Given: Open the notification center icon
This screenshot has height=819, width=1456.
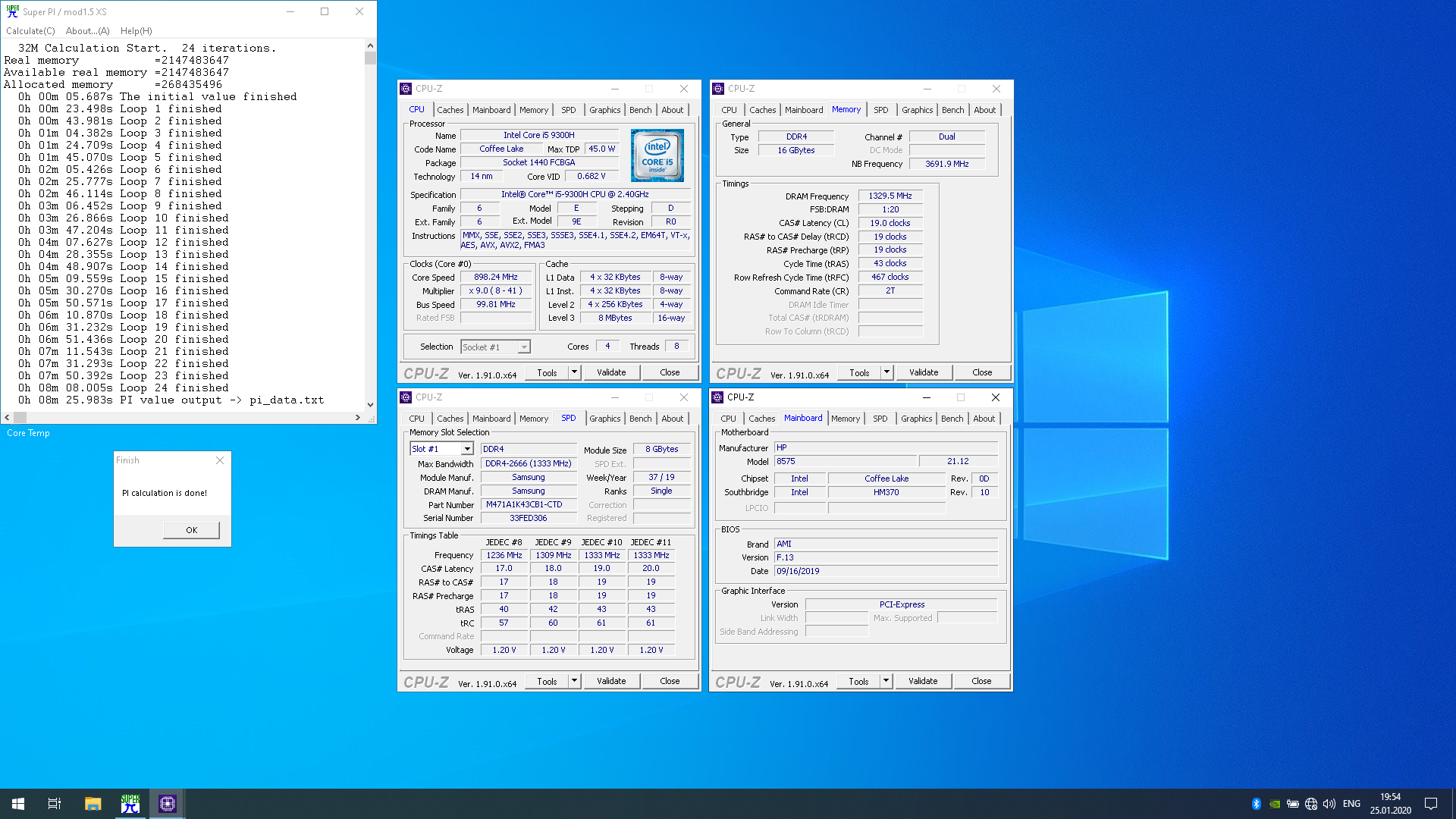Looking at the screenshot, I should [x=1431, y=804].
